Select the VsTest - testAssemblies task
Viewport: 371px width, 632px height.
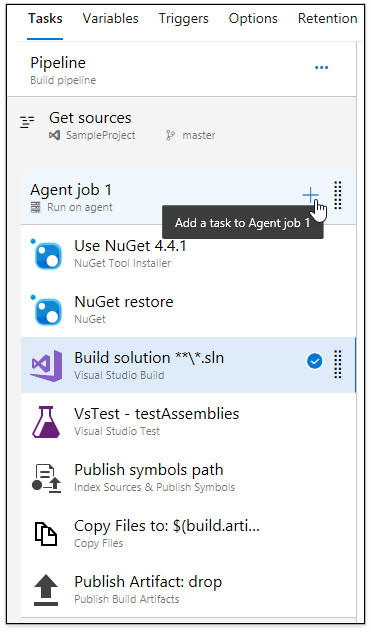188,421
